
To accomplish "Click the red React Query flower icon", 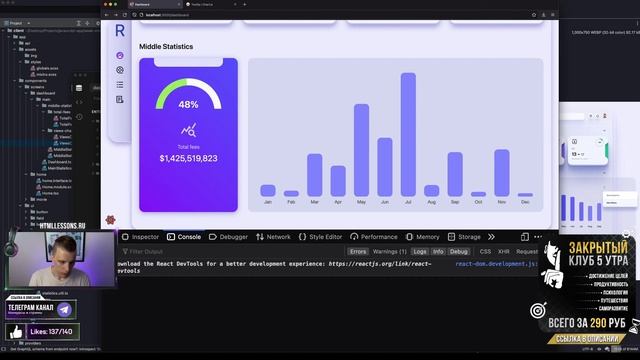I will pos(110,220).
